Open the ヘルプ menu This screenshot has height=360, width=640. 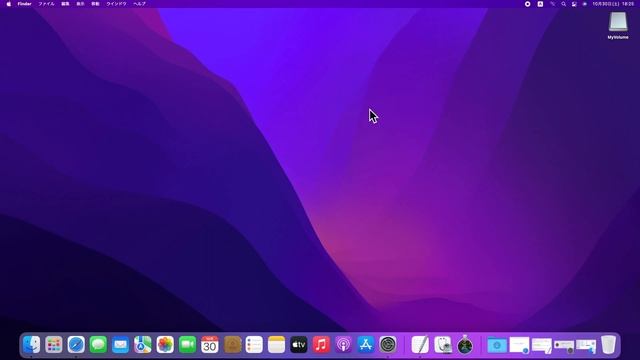click(140, 4)
